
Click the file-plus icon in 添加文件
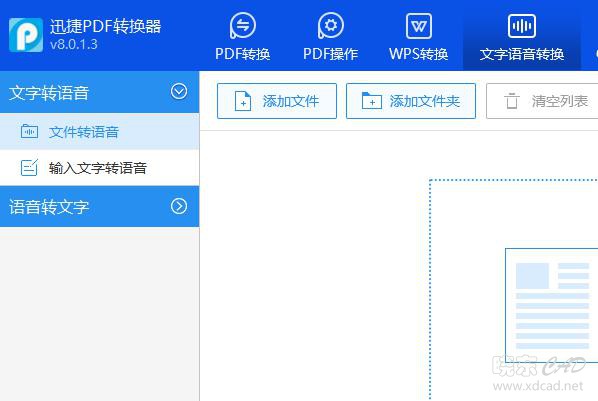pos(243,101)
